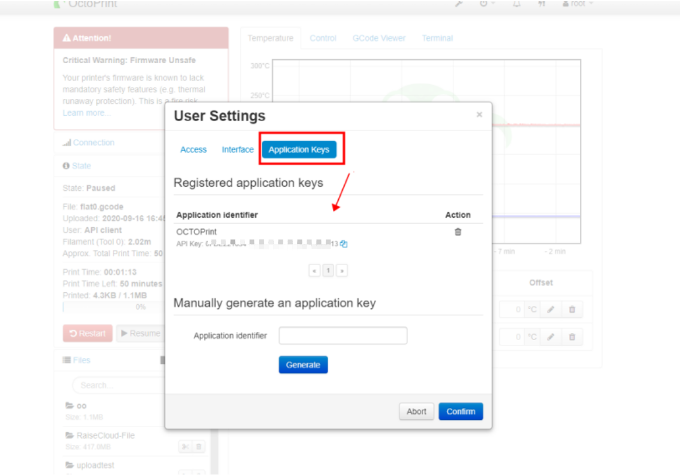Viewport: 680px width, 476px height.
Task: Click the Restart print button
Action: pyautogui.click(x=88, y=333)
